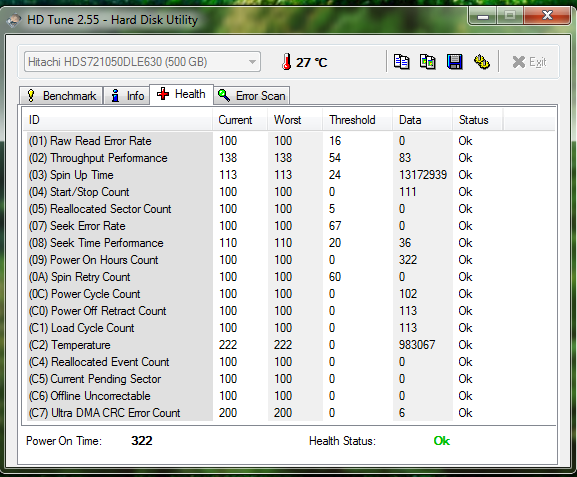Click the copy screenshot to clipboard icon
Image resolution: width=577 pixels, height=477 pixels.
[428, 62]
